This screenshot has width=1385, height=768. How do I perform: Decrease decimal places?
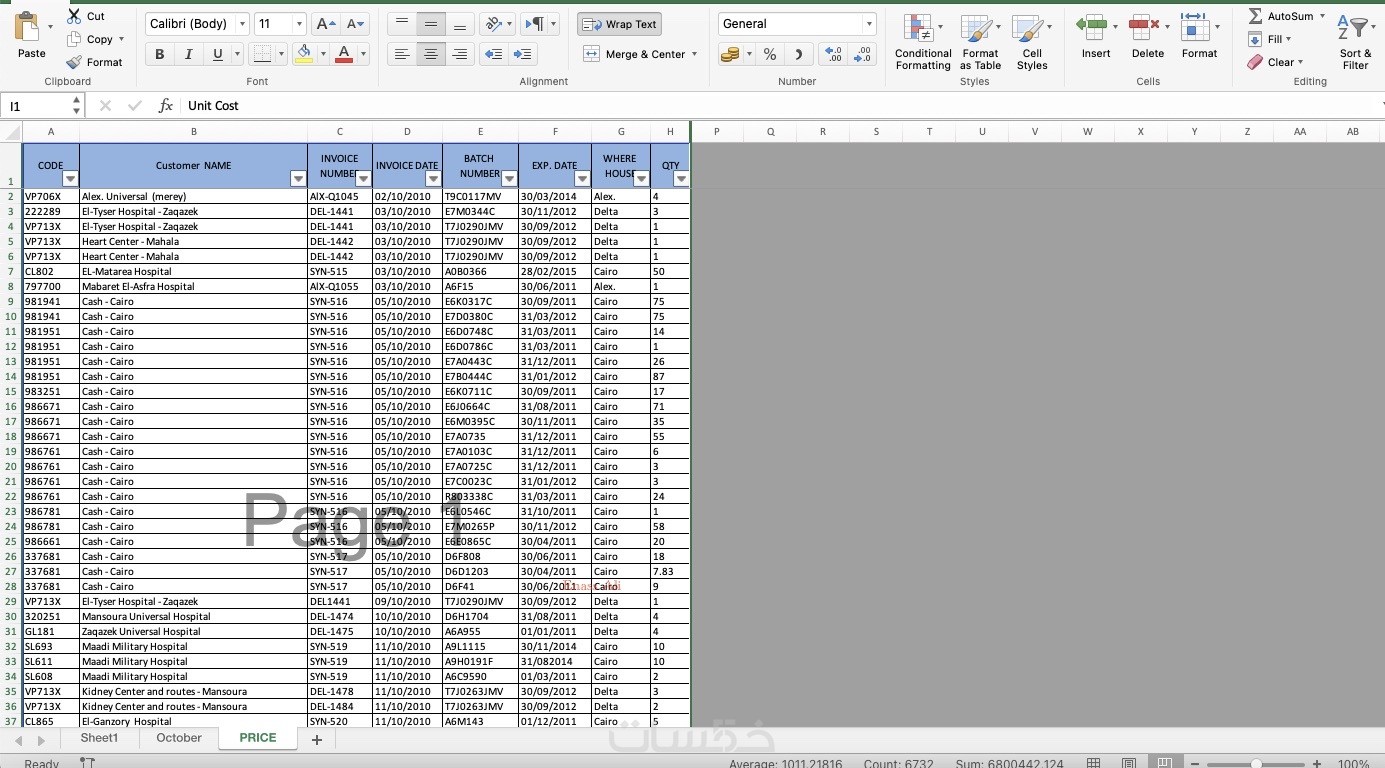(862, 54)
